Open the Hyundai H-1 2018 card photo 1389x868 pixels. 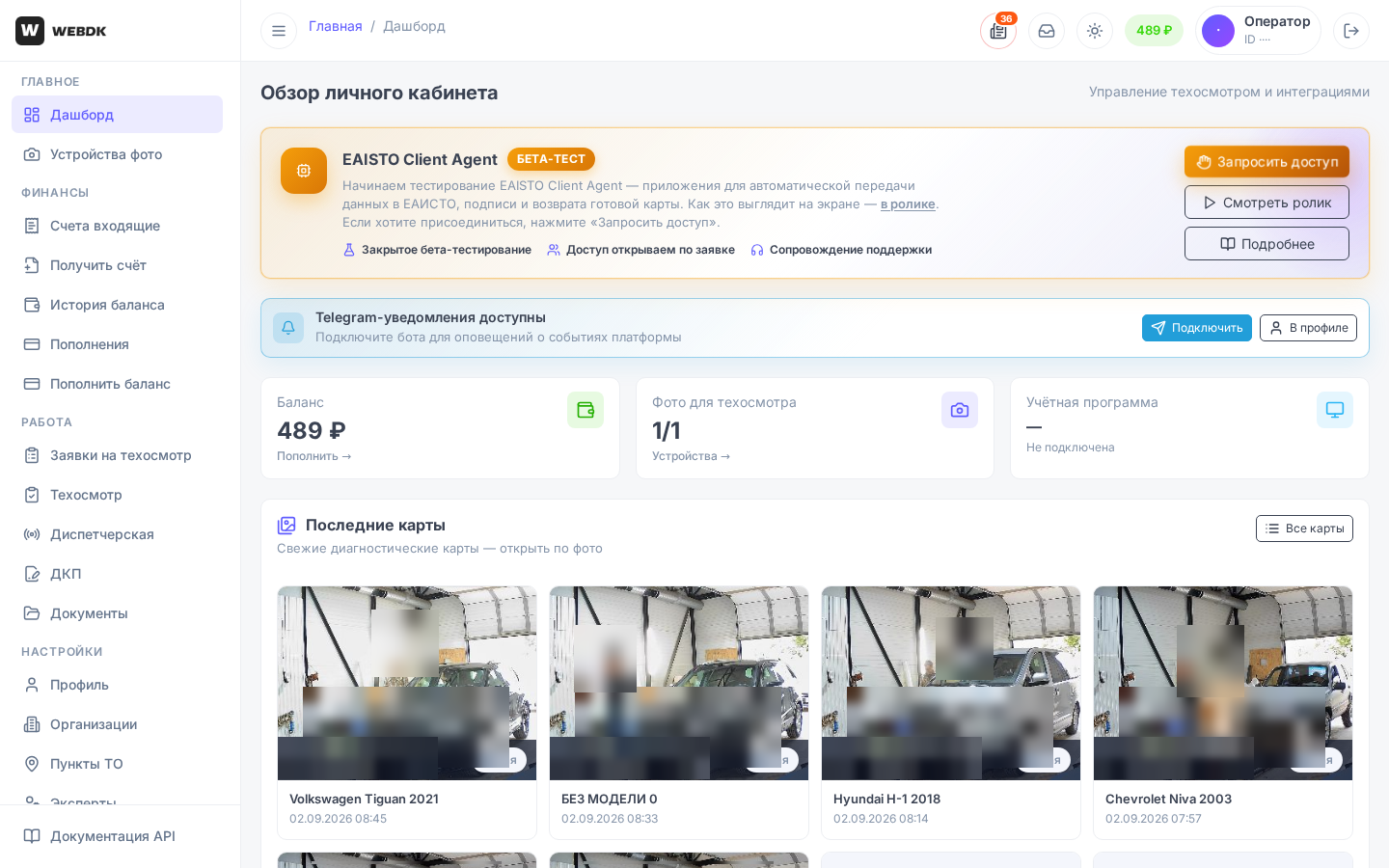click(951, 683)
